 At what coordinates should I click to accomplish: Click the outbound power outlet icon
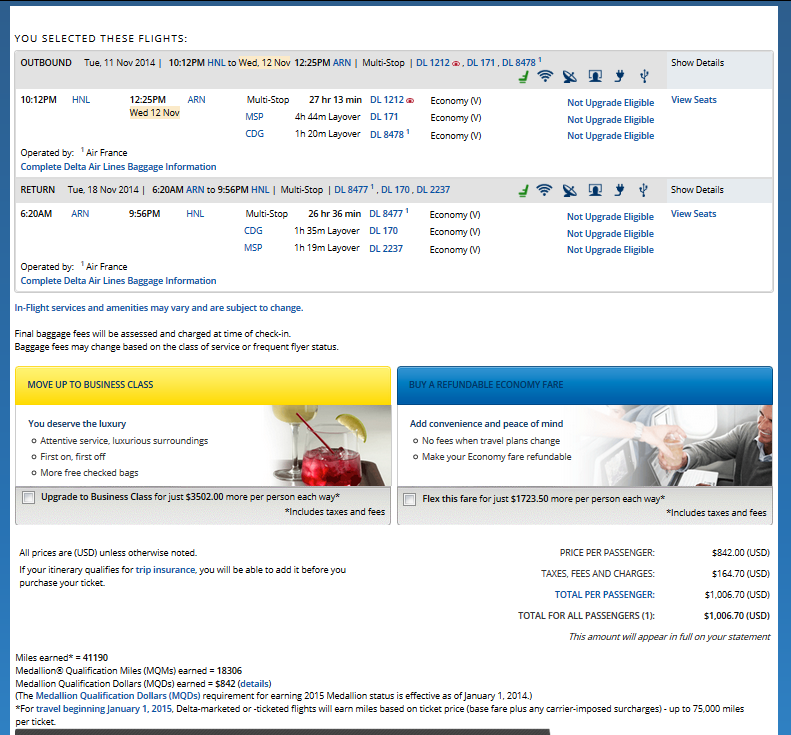620,76
